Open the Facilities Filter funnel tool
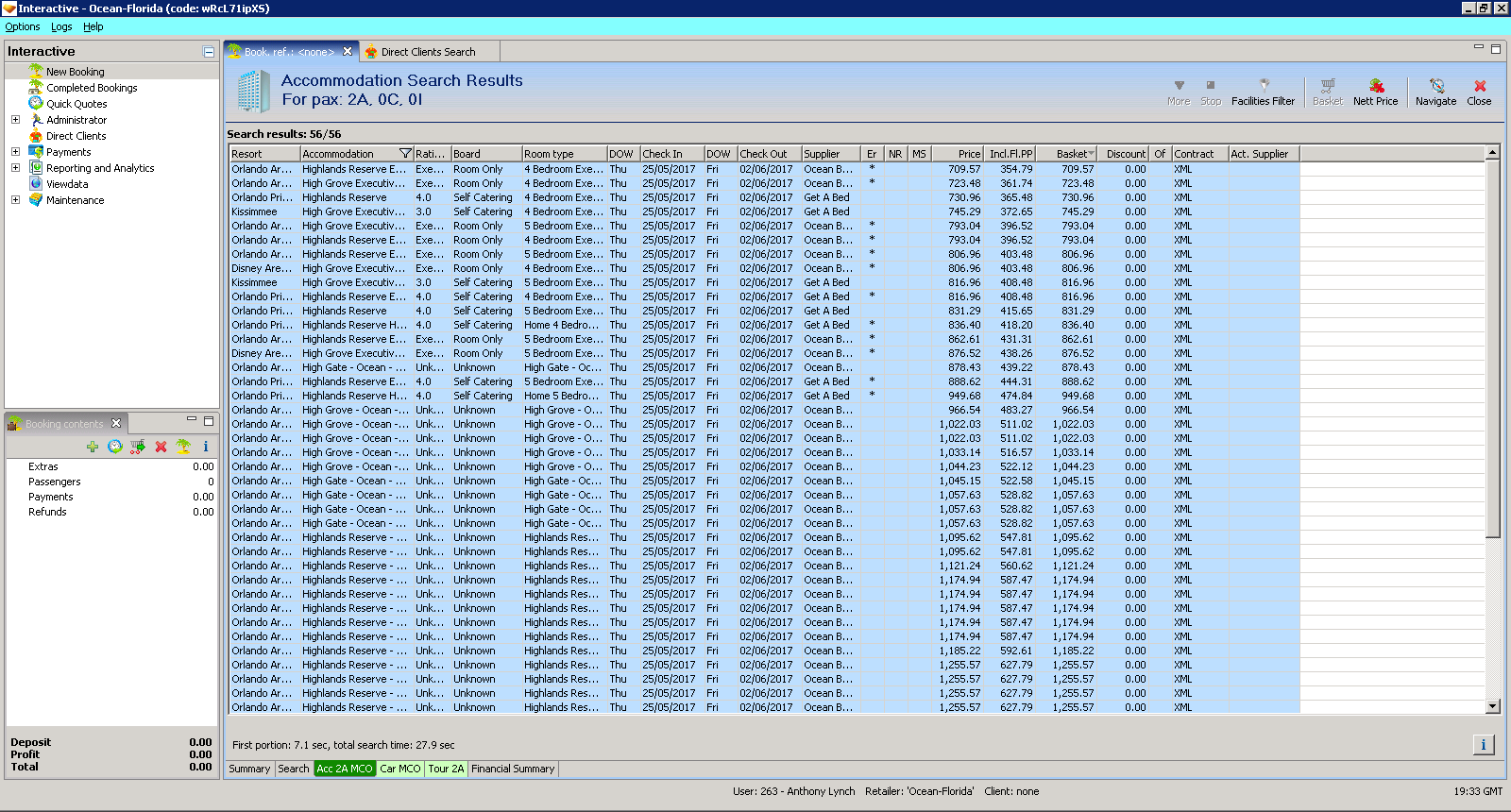 (x=1263, y=93)
